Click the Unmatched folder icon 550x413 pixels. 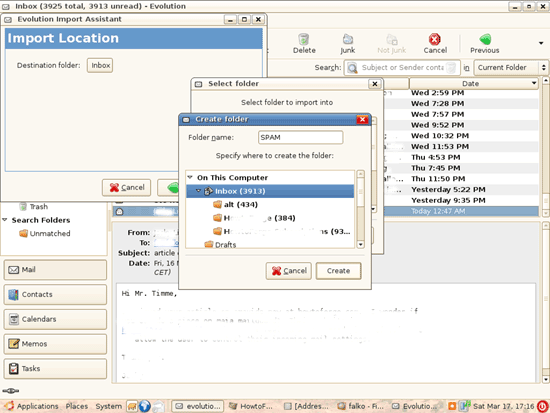pyautogui.click(x=24, y=233)
